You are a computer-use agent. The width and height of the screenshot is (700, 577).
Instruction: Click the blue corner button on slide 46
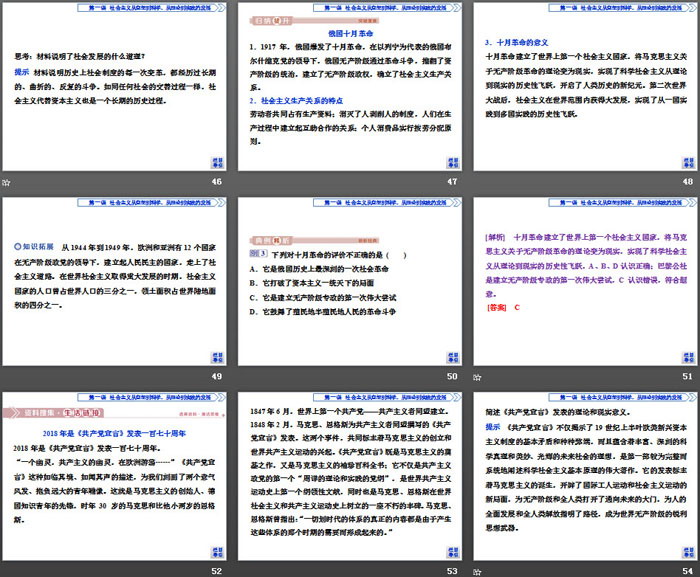[x=217, y=161]
